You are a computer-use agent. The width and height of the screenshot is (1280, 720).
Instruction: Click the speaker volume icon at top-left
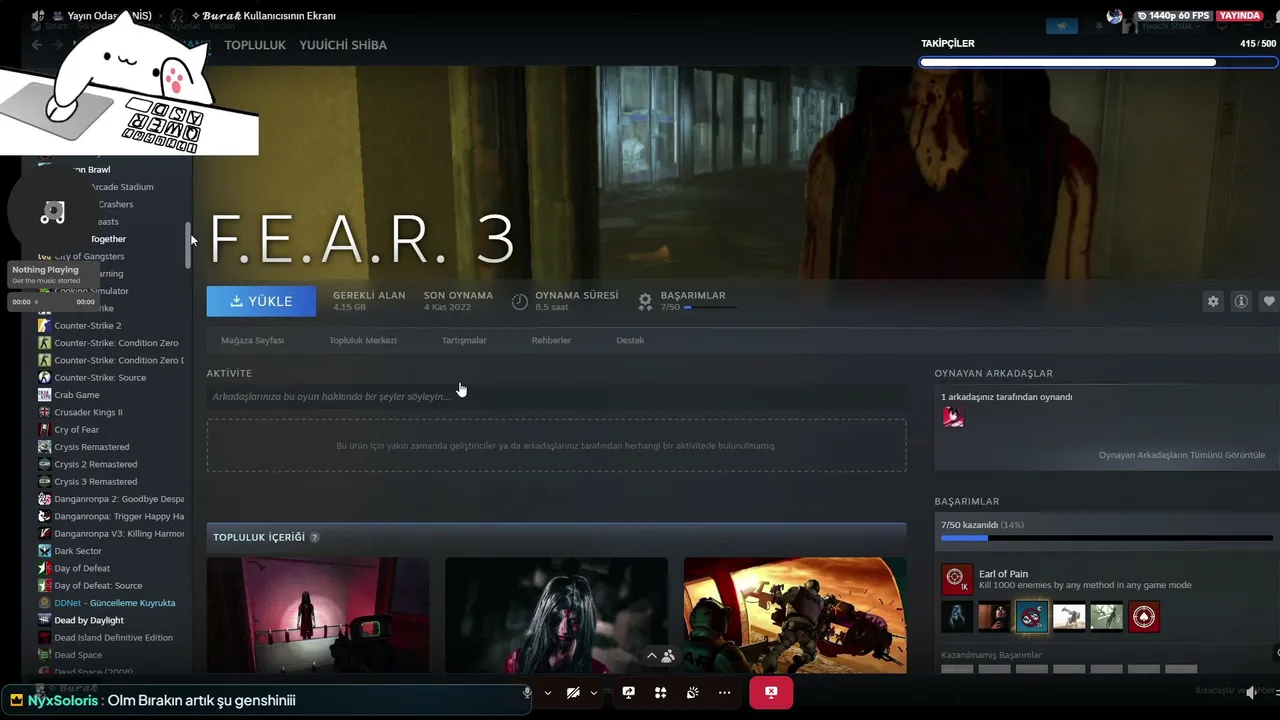(38, 16)
